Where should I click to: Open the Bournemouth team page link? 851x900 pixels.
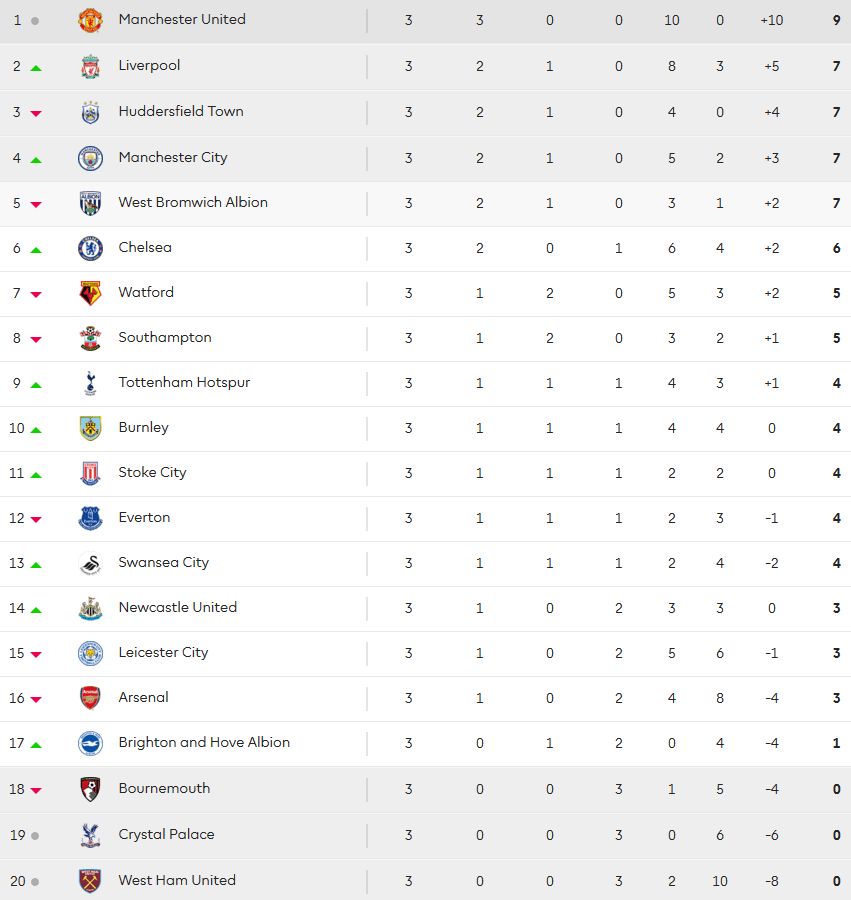164,788
